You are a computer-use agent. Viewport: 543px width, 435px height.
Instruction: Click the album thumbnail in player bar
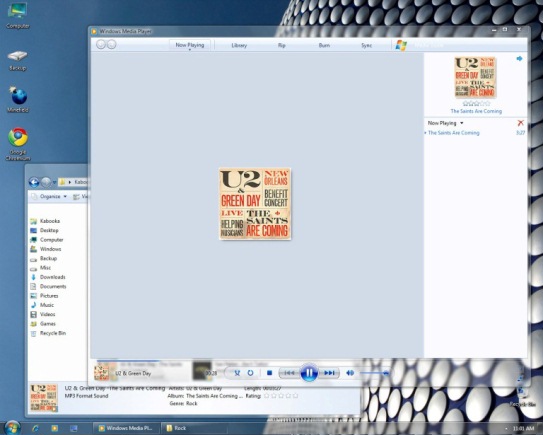(102, 372)
